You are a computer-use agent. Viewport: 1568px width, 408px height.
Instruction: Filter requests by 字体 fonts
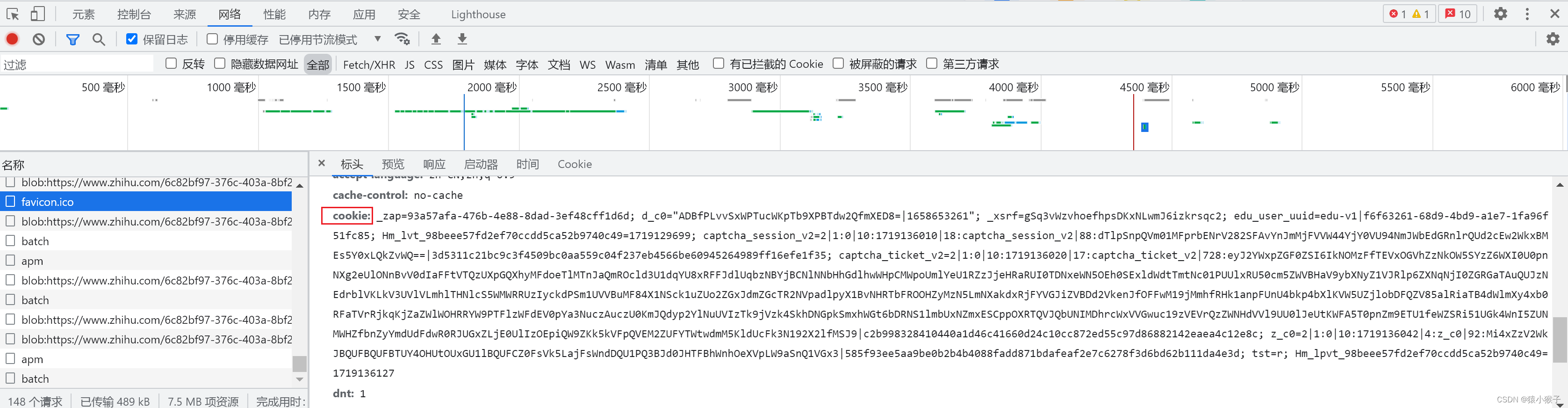point(526,65)
